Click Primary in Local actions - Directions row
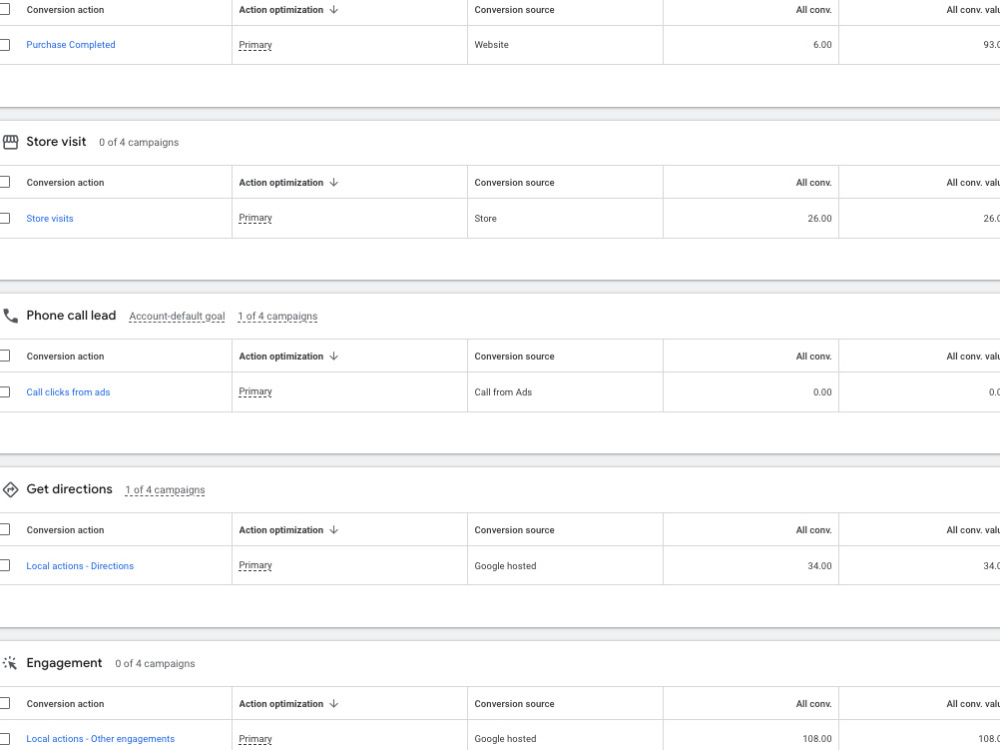The width and height of the screenshot is (1000, 750). click(255, 565)
